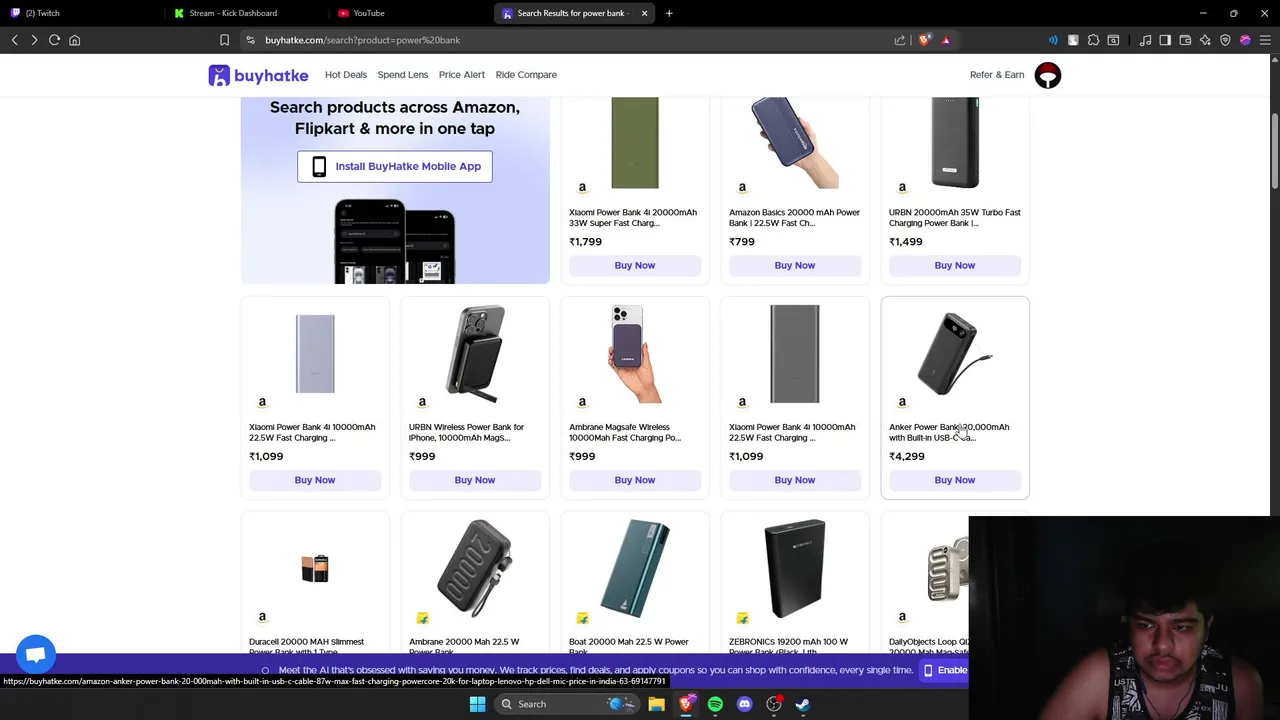Buy Now for URBN Wireless Power Bank for iPhone
This screenshot has width=1280, height=720.
point(475,480)
